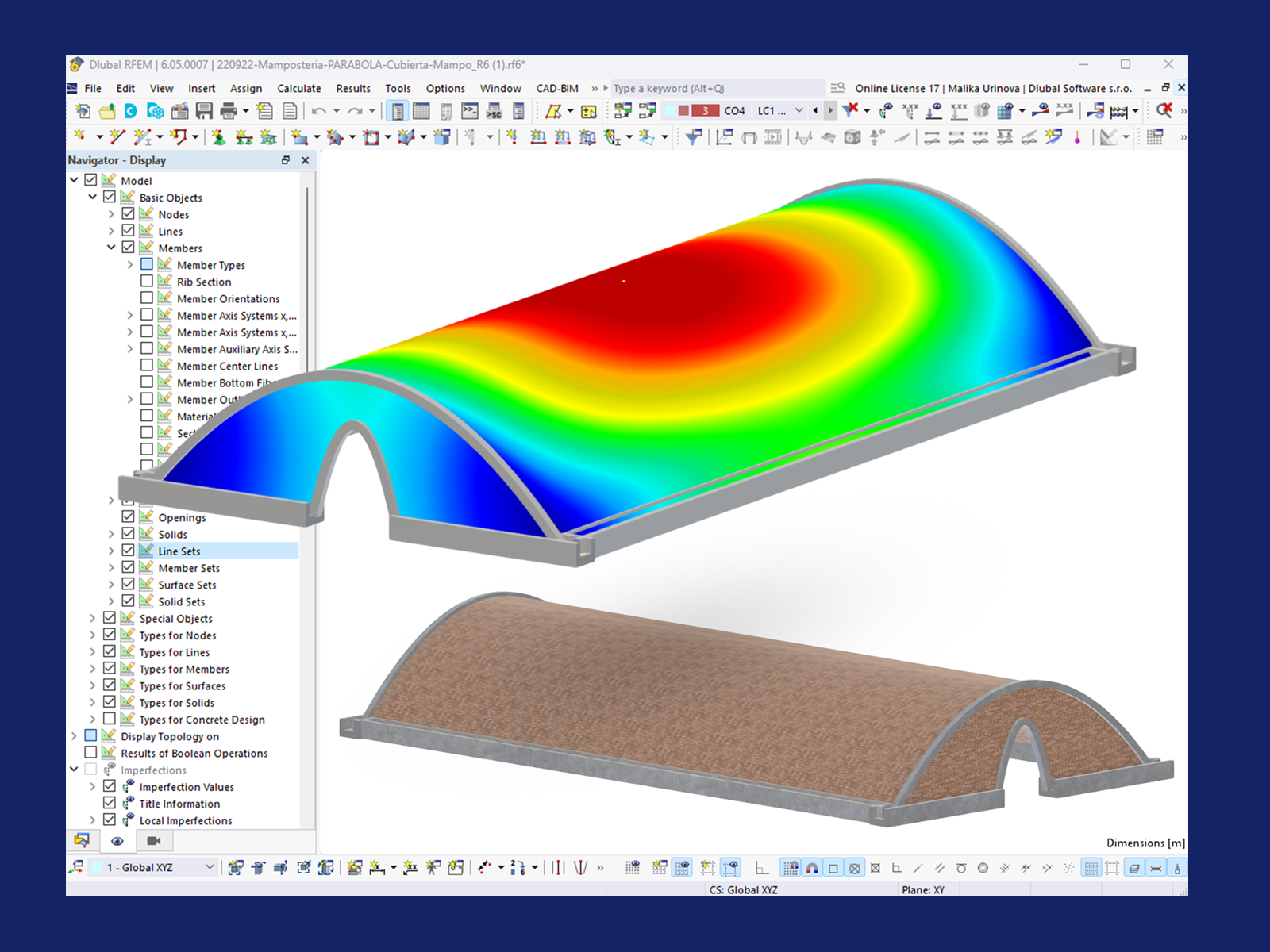Screen dimensions: 1270x952
Task: Enable the Rib Section checkbox
Action: tap(147, 282)
